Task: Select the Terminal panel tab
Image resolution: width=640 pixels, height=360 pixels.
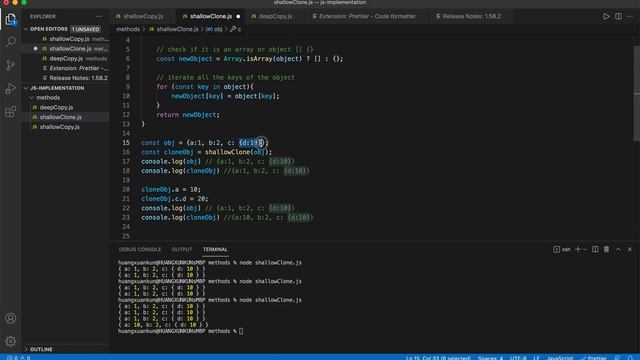Action: 215,249
